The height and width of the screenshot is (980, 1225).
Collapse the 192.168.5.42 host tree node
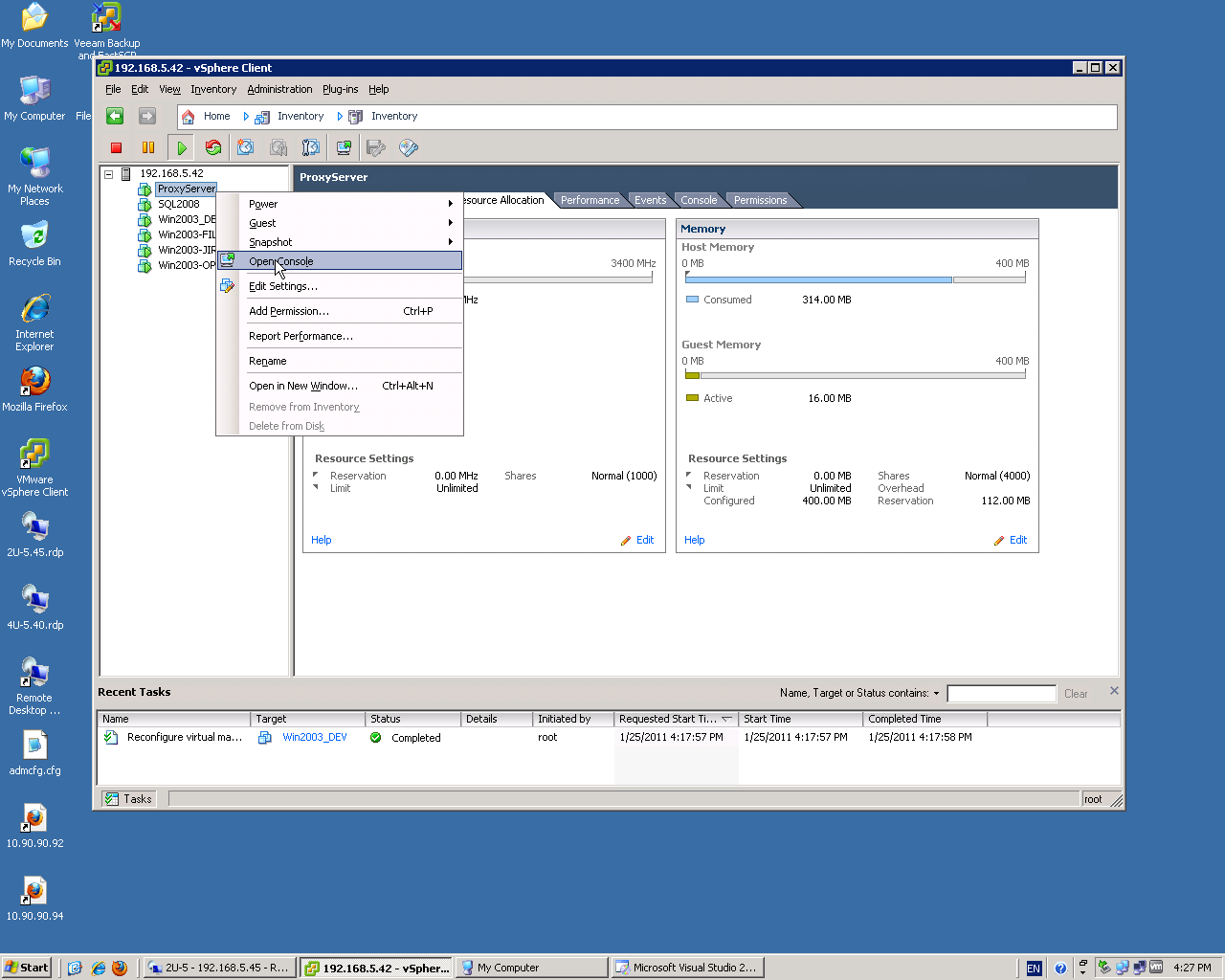tap(109, 174)
